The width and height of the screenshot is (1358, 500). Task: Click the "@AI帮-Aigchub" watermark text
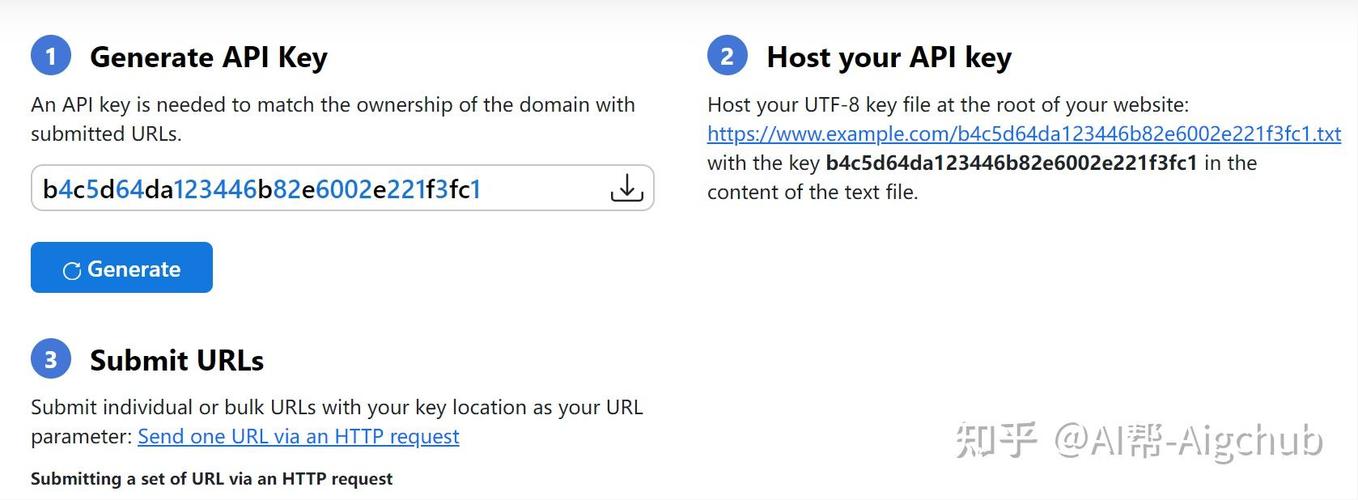click(x=1188, y=440)
